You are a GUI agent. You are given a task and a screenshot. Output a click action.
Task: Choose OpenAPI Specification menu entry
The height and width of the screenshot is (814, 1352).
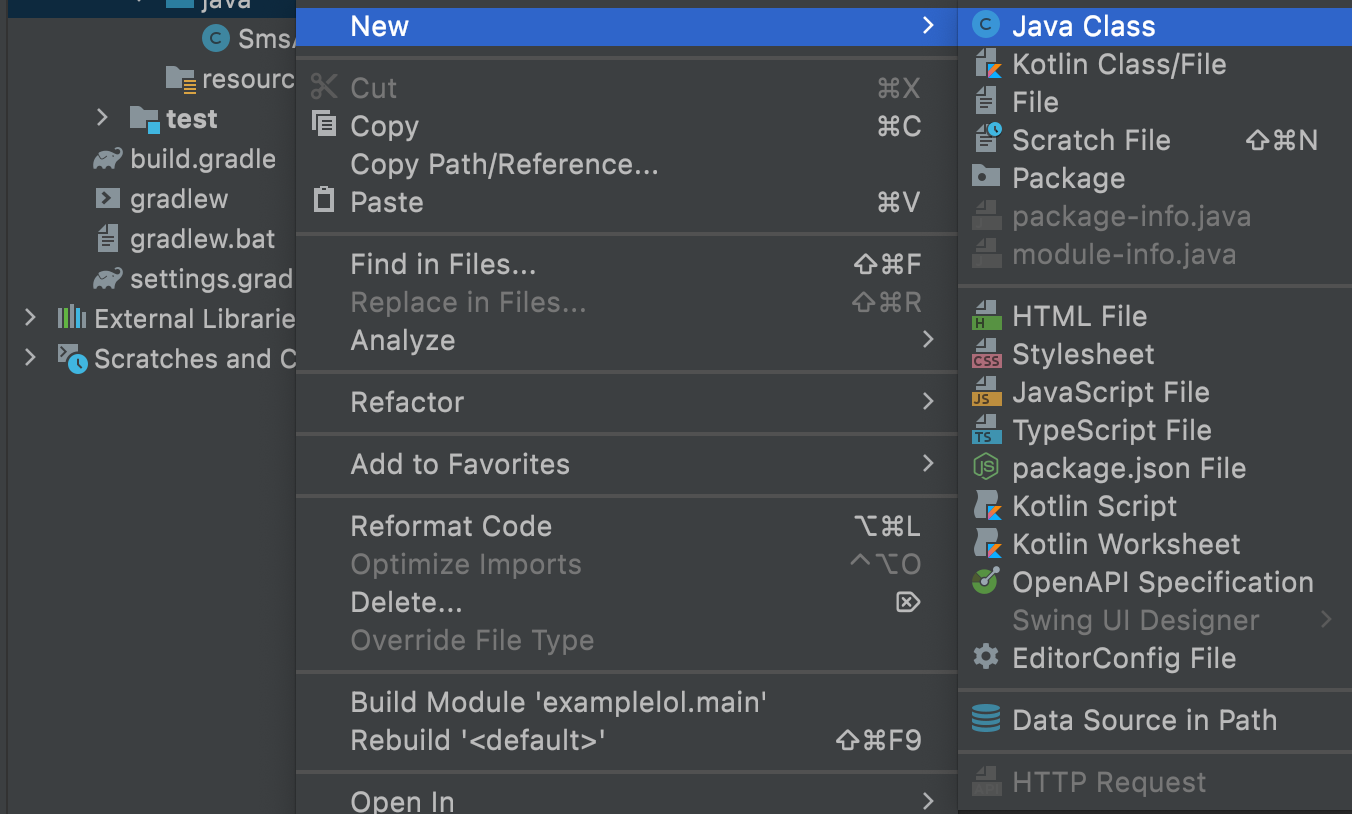click(1155, 582)
